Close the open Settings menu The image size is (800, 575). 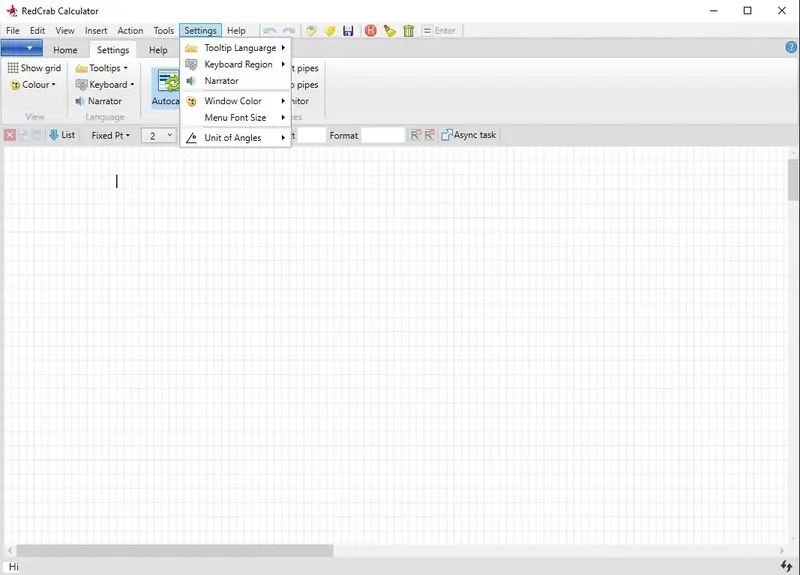pos(201,31)
